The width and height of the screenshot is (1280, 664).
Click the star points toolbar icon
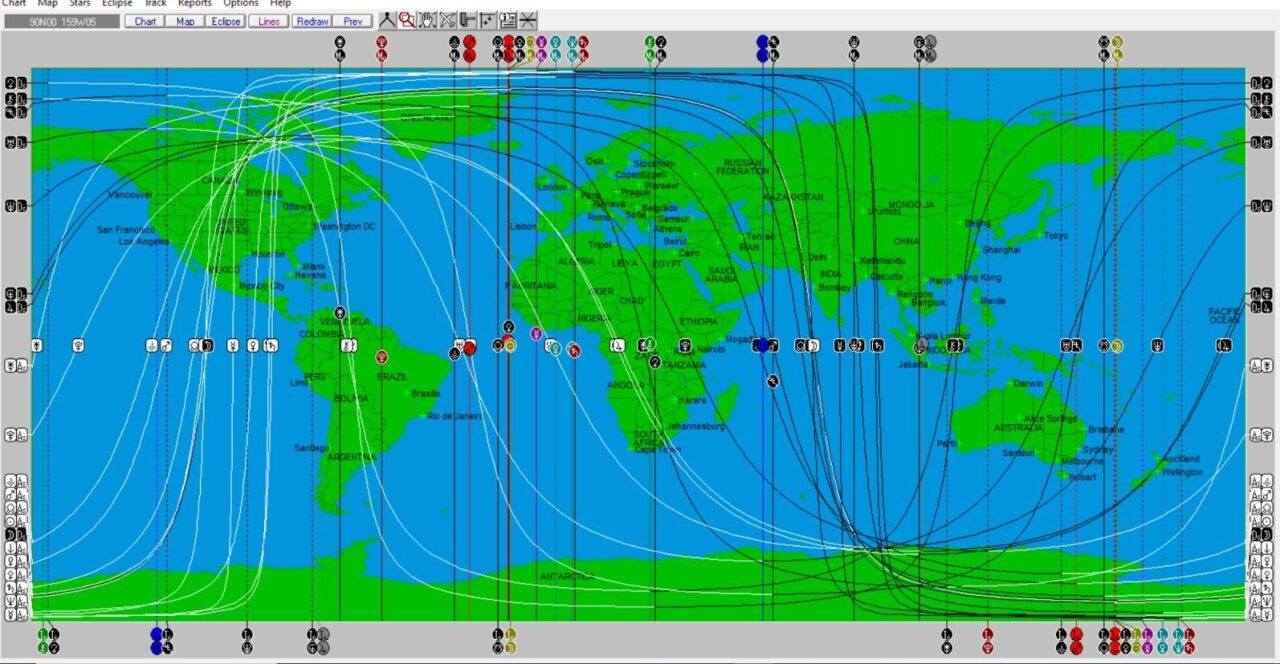click(x=488, y=20)
